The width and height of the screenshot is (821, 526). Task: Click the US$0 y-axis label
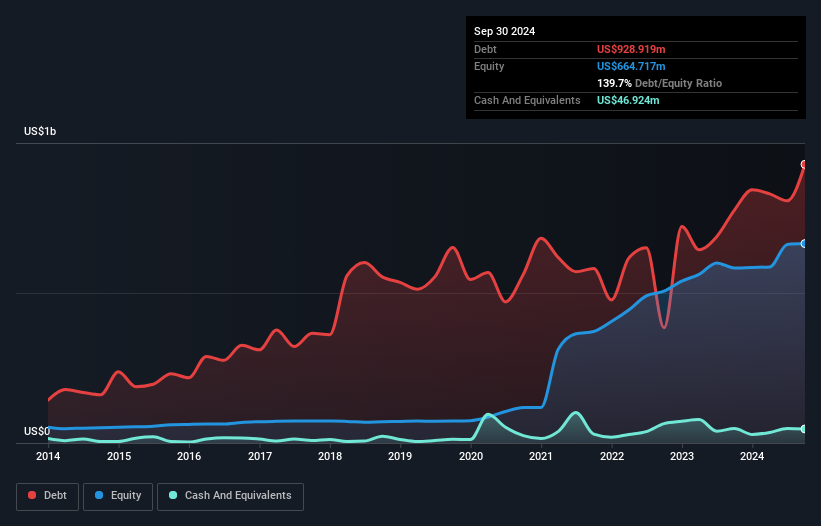37,431
